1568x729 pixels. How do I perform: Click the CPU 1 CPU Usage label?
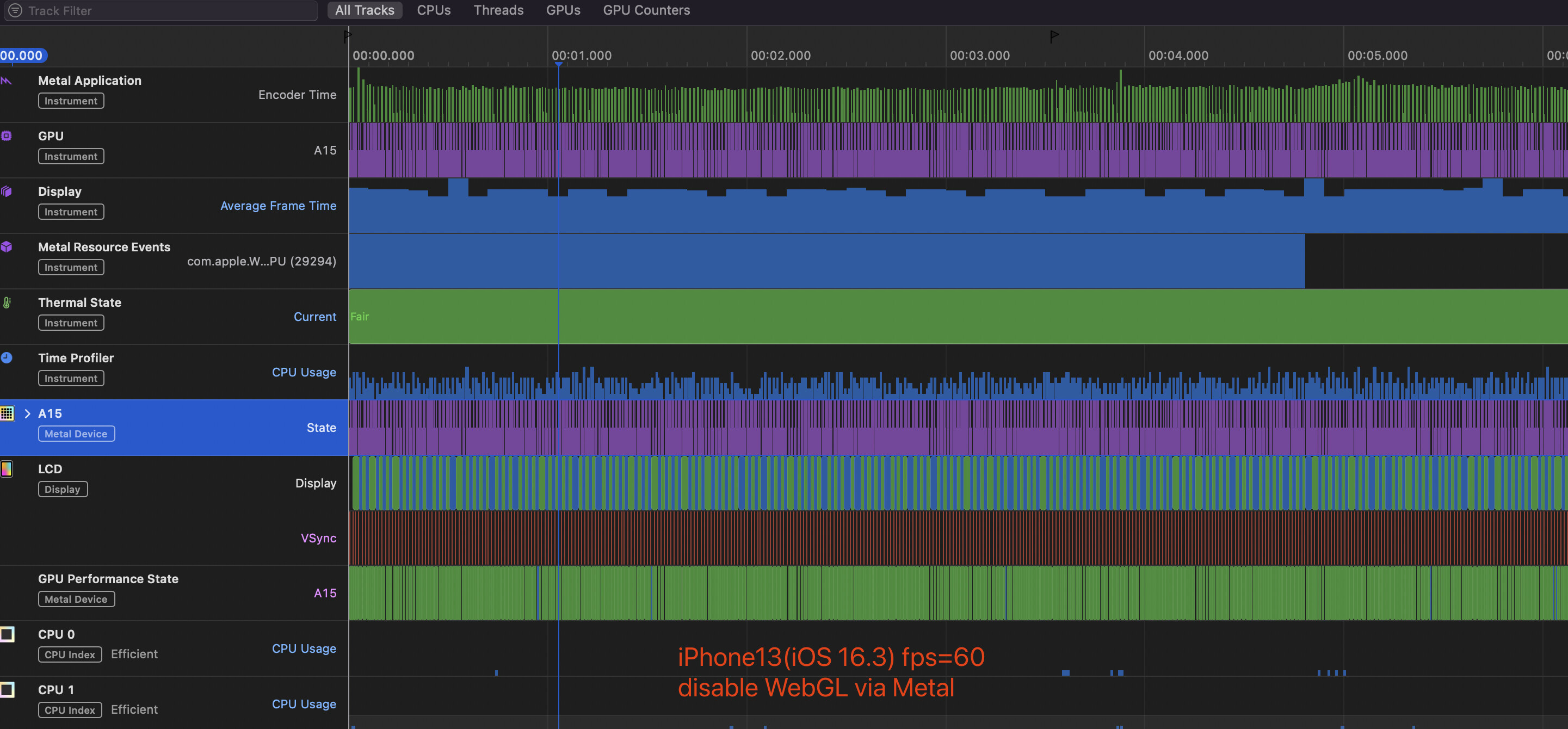coord(304,703)
